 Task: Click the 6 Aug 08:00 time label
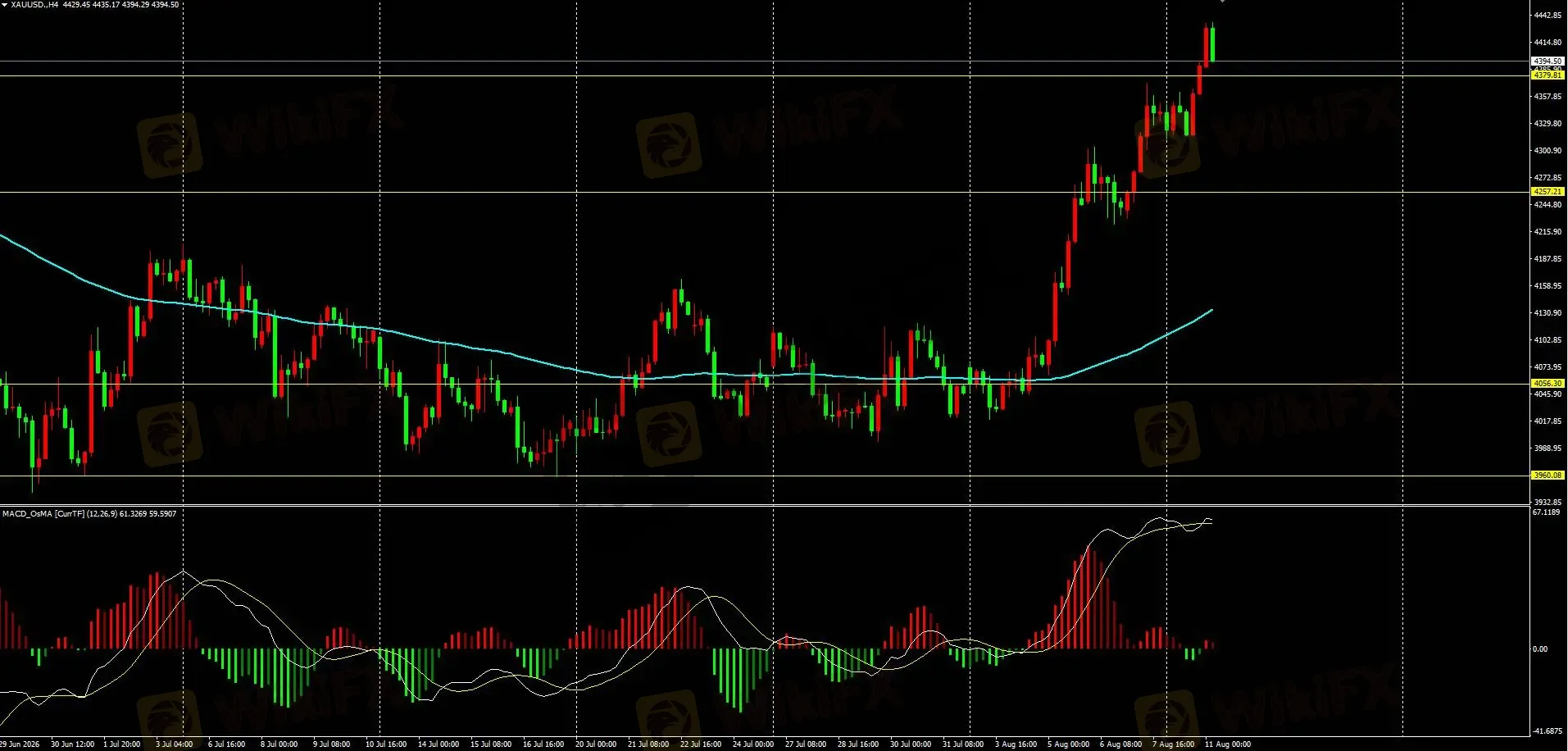point(1120,744)
